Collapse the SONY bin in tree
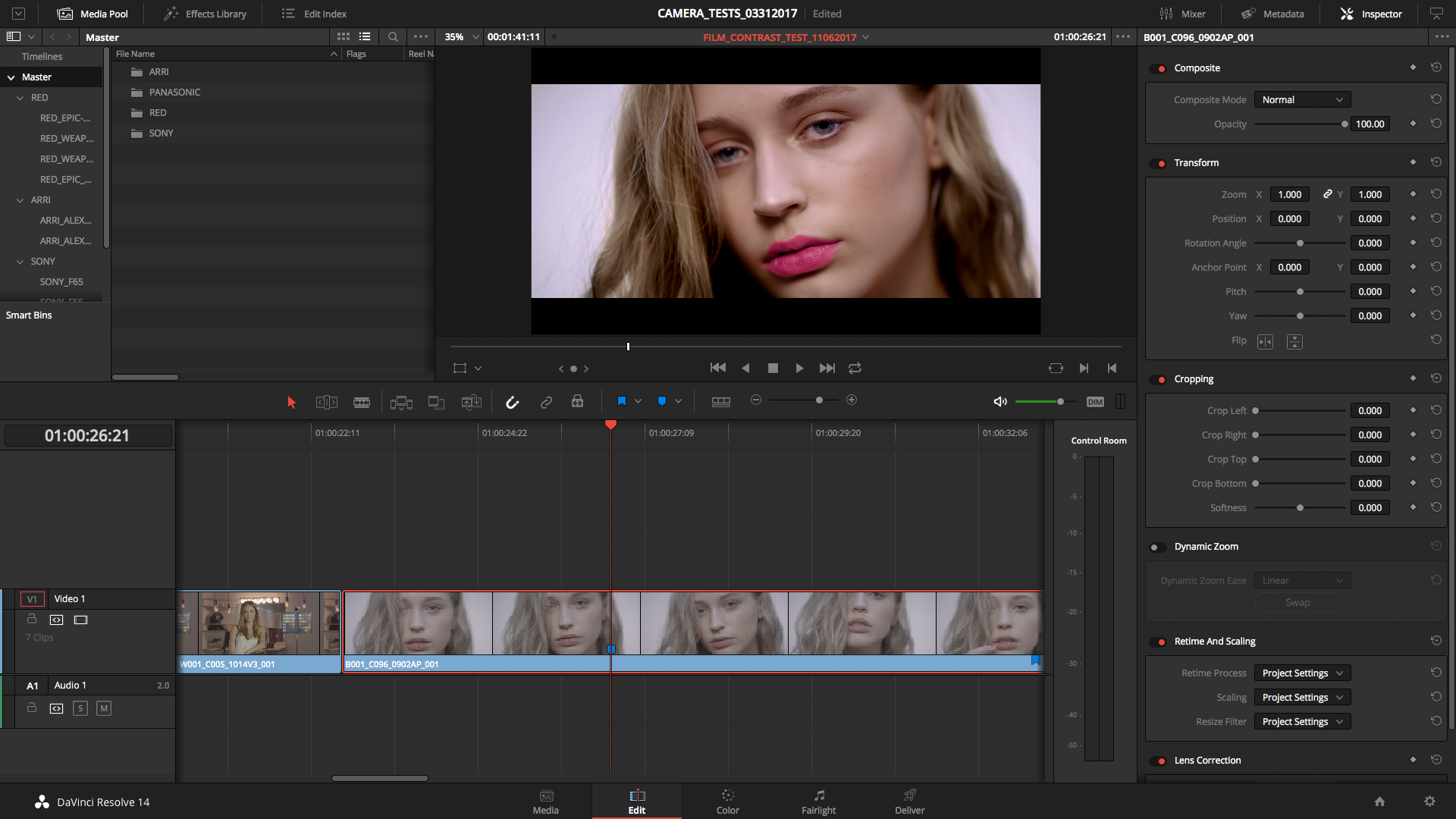Screen dimensions: 1456x819 [x=20, y=262]
